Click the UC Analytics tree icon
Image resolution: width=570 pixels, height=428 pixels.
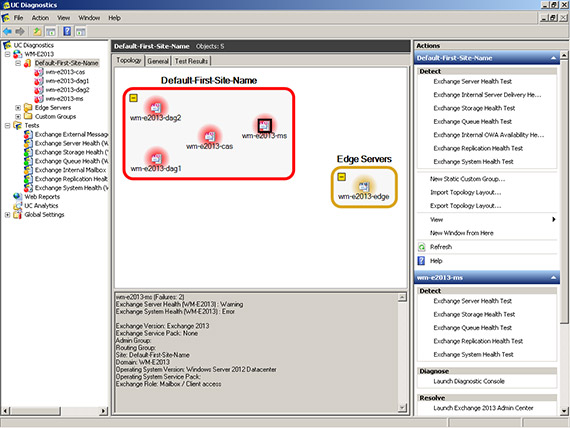(17, 206)
